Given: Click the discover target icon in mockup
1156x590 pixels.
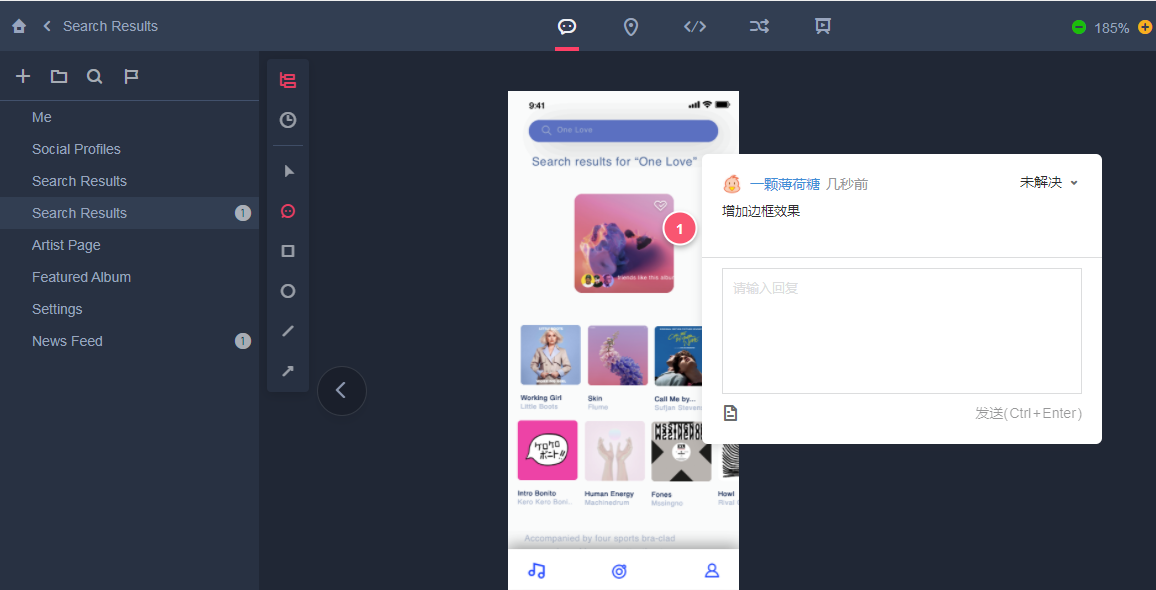Looking at the screenshot, I should tap(619, 572).
